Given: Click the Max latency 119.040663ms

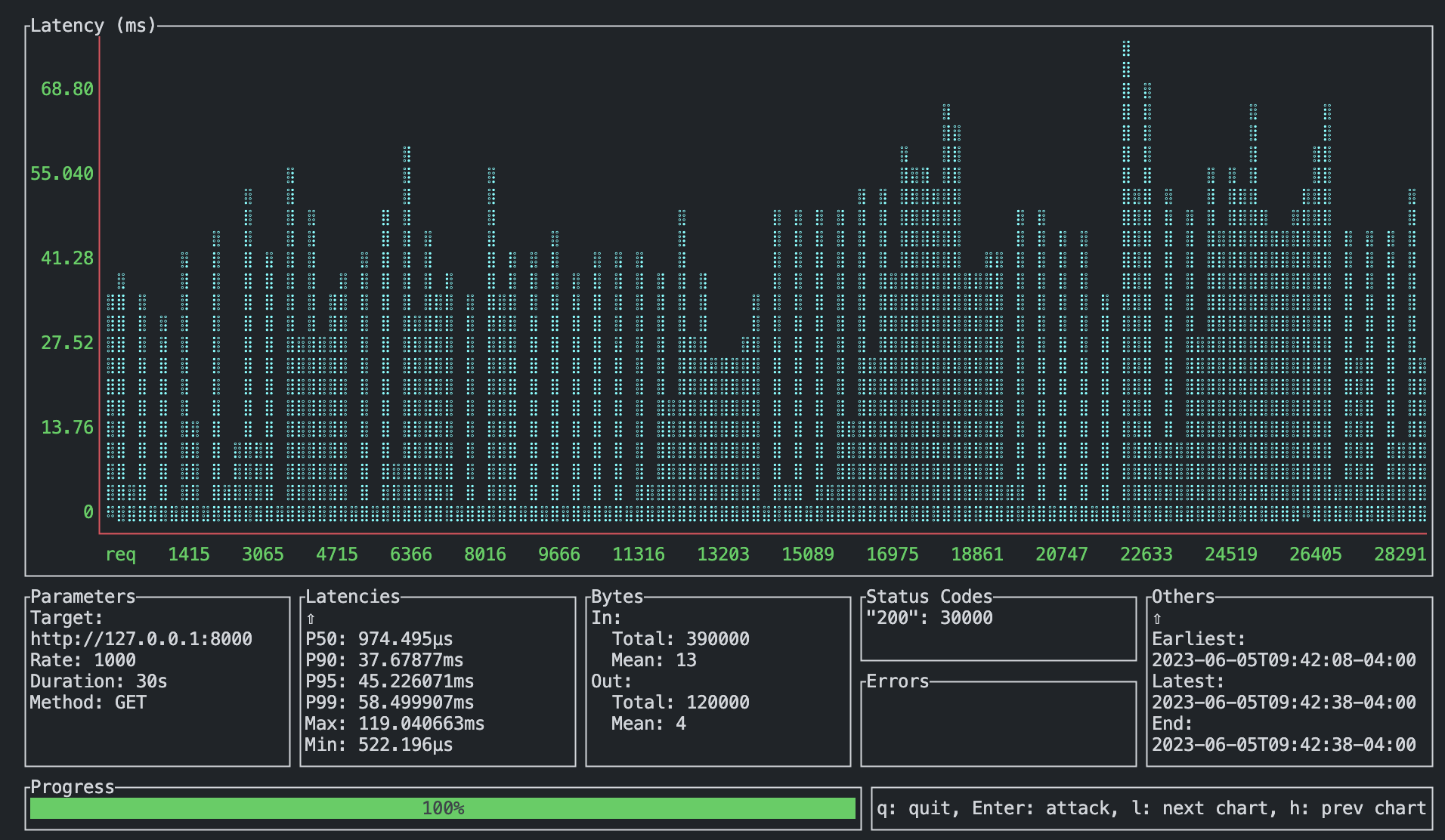Looking at the screenshot, I should [395, 724].
